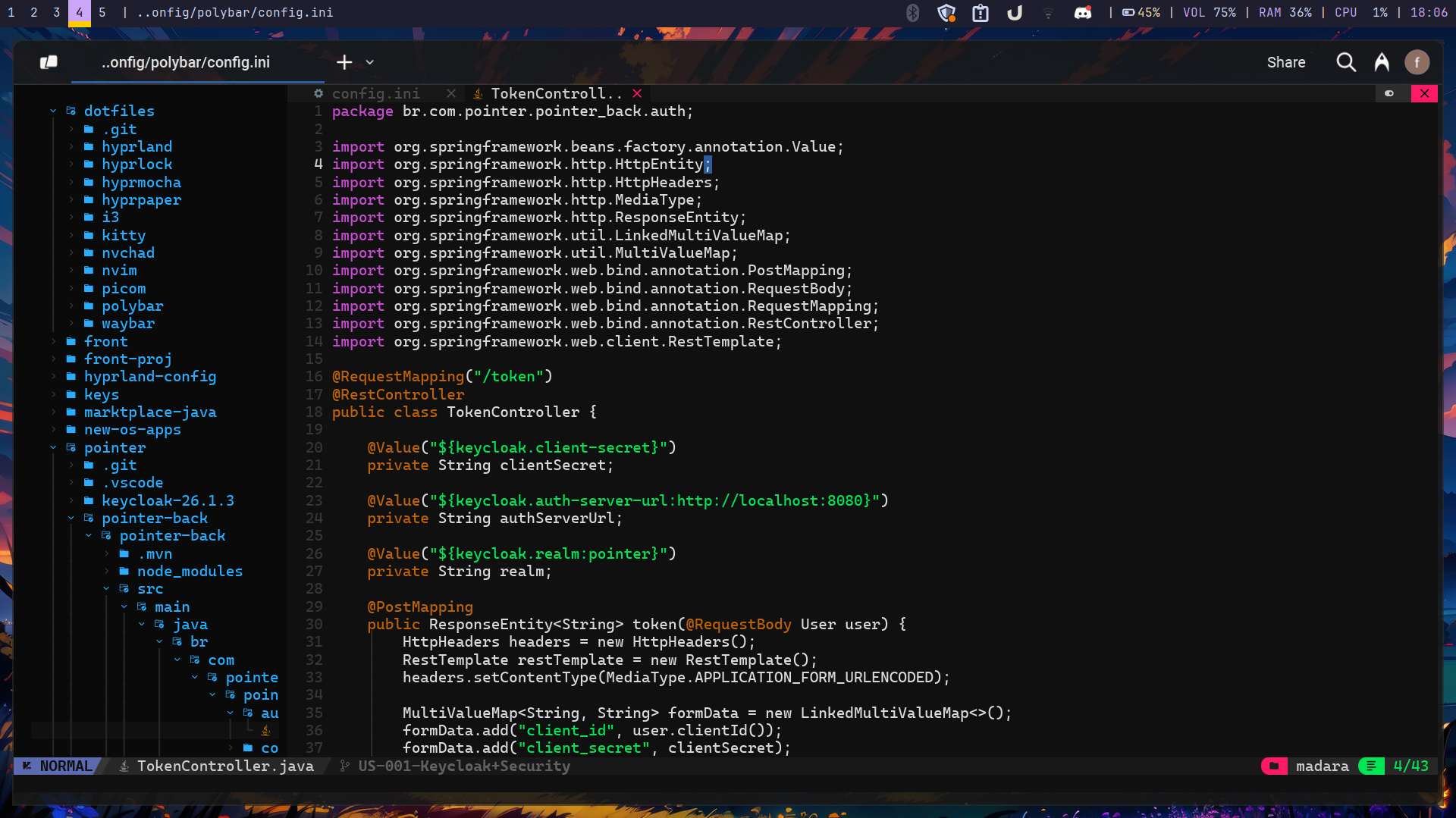Switch to workspace 1
Image resolution: width=1456 pixels, height=818 pixels.
(11, 13)
